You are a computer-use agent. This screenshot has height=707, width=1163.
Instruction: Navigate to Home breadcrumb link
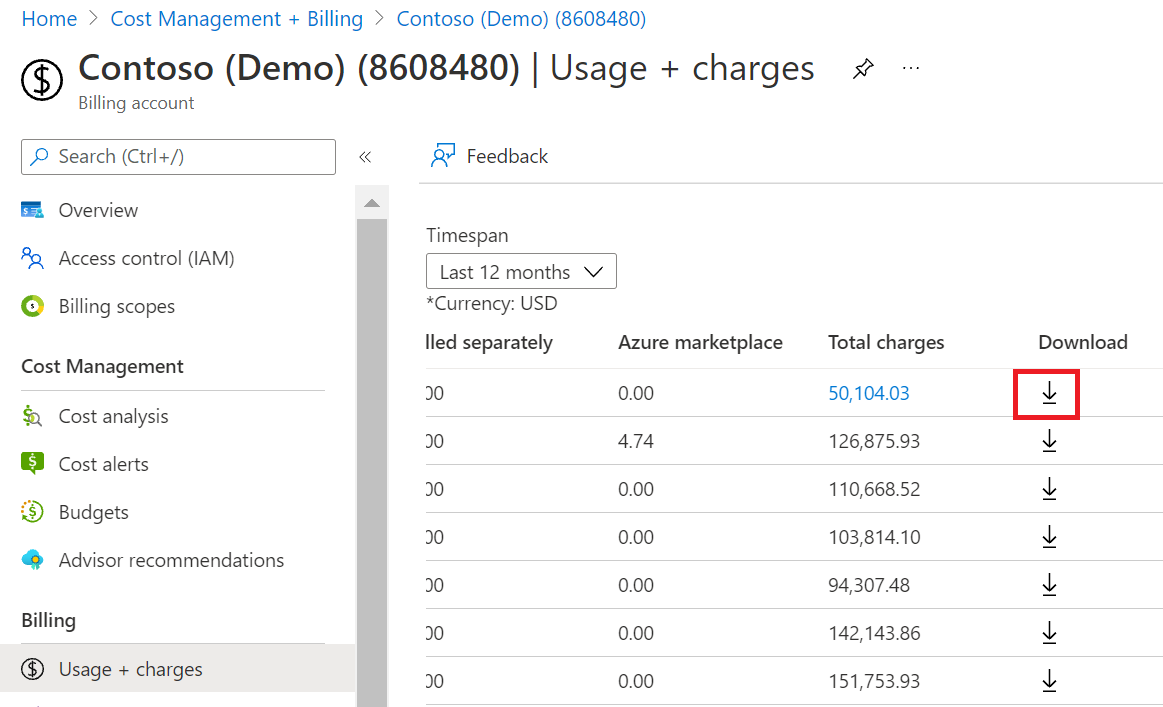coord(49,19)
